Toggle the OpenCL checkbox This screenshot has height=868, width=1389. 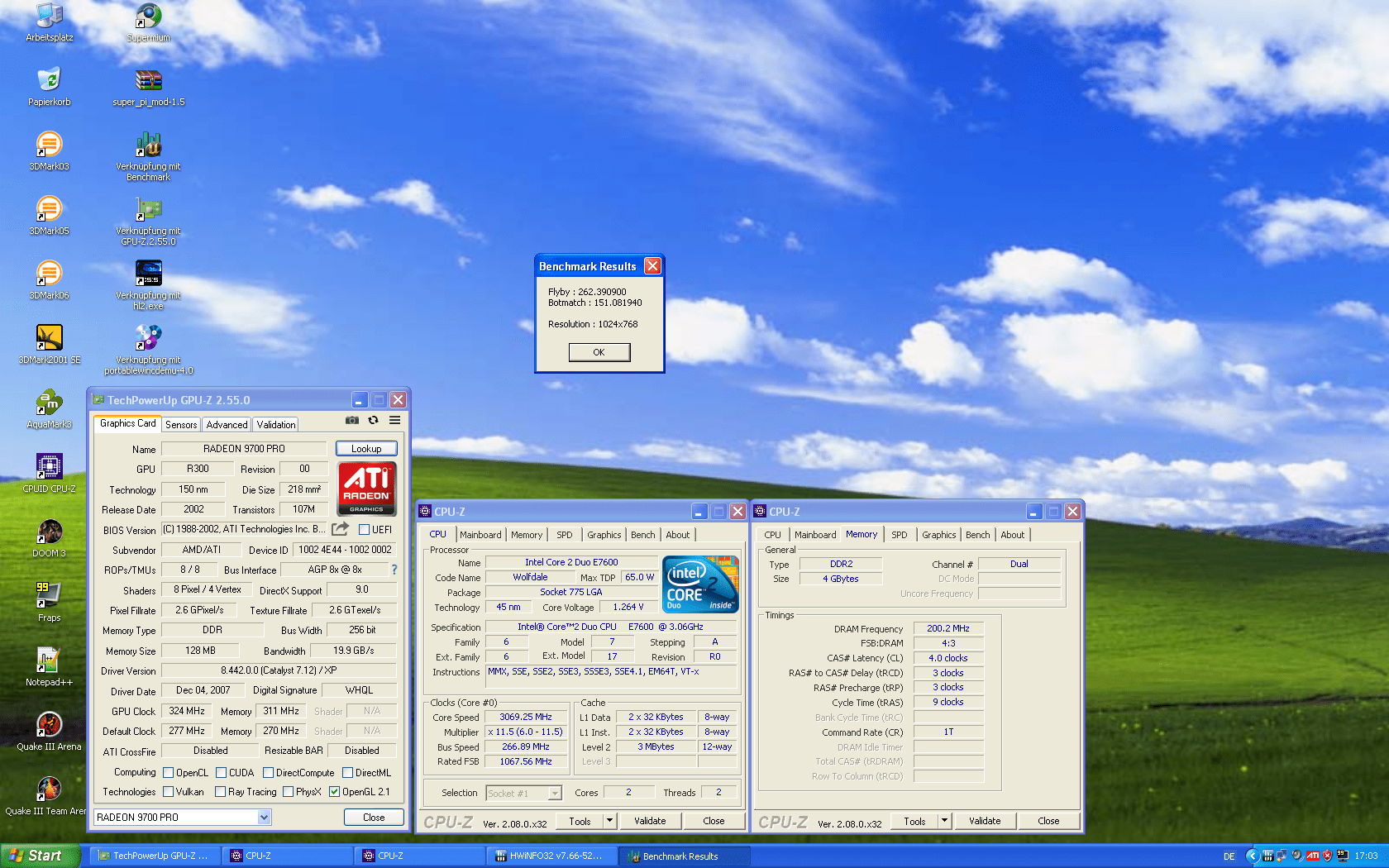(x=168, y=773)
